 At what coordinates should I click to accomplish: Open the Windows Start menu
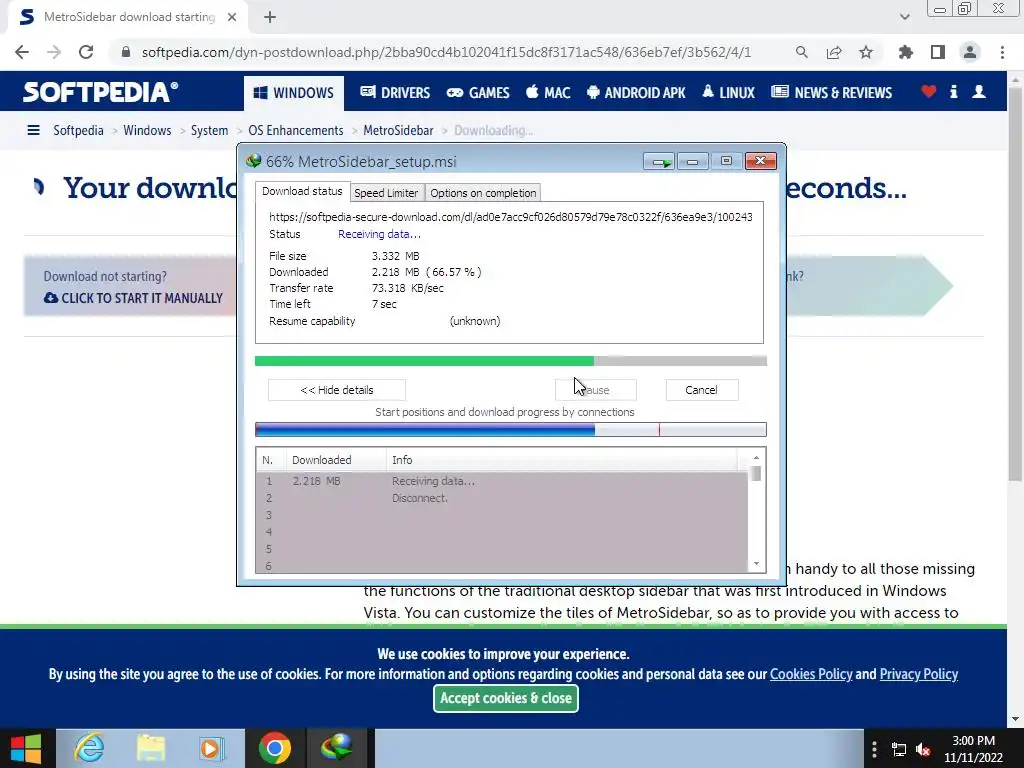click(26, 748)
